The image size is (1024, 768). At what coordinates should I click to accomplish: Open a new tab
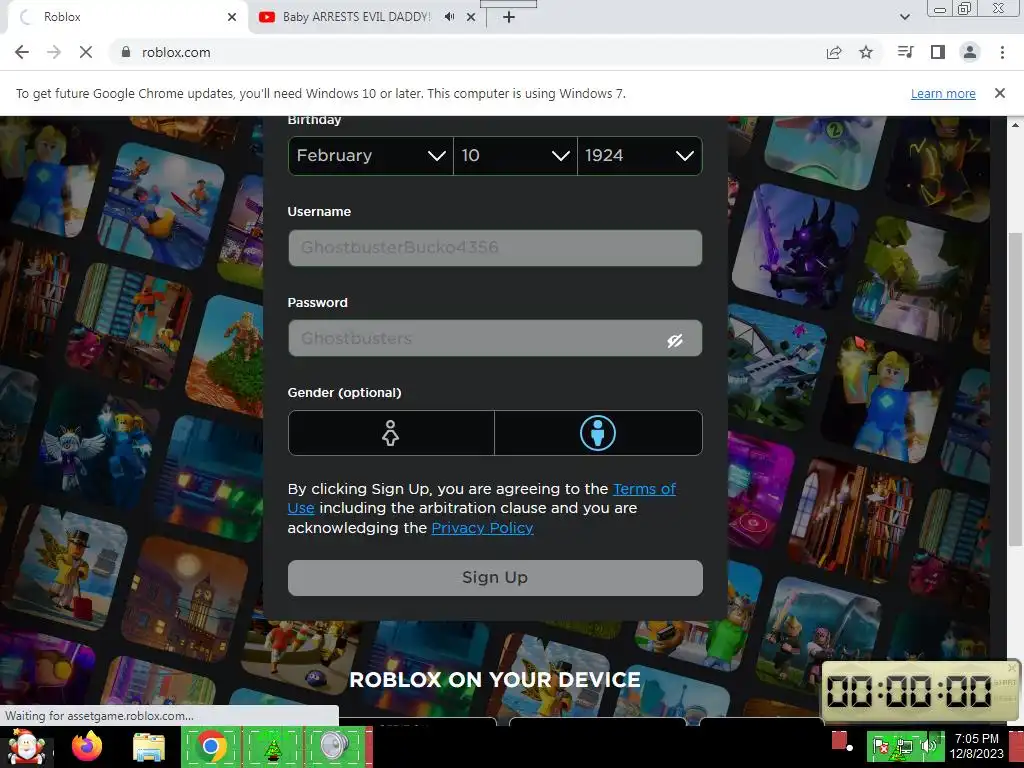[509, 17]
